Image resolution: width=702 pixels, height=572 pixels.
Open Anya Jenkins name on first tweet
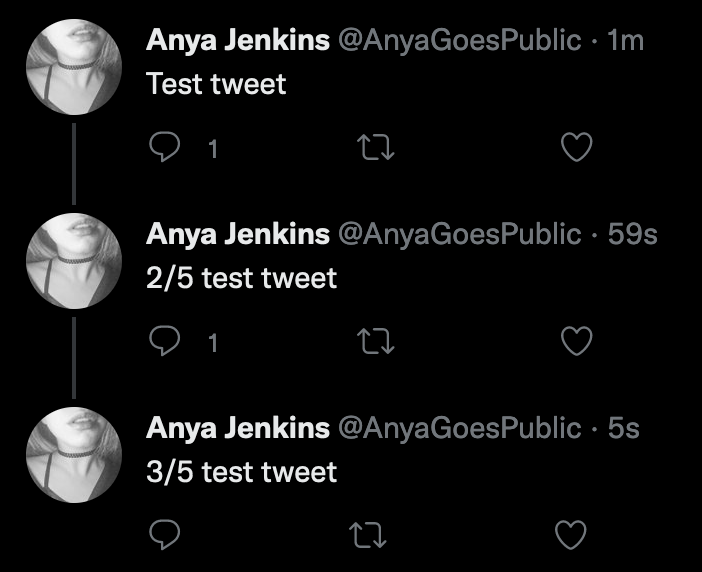point(237,40)
